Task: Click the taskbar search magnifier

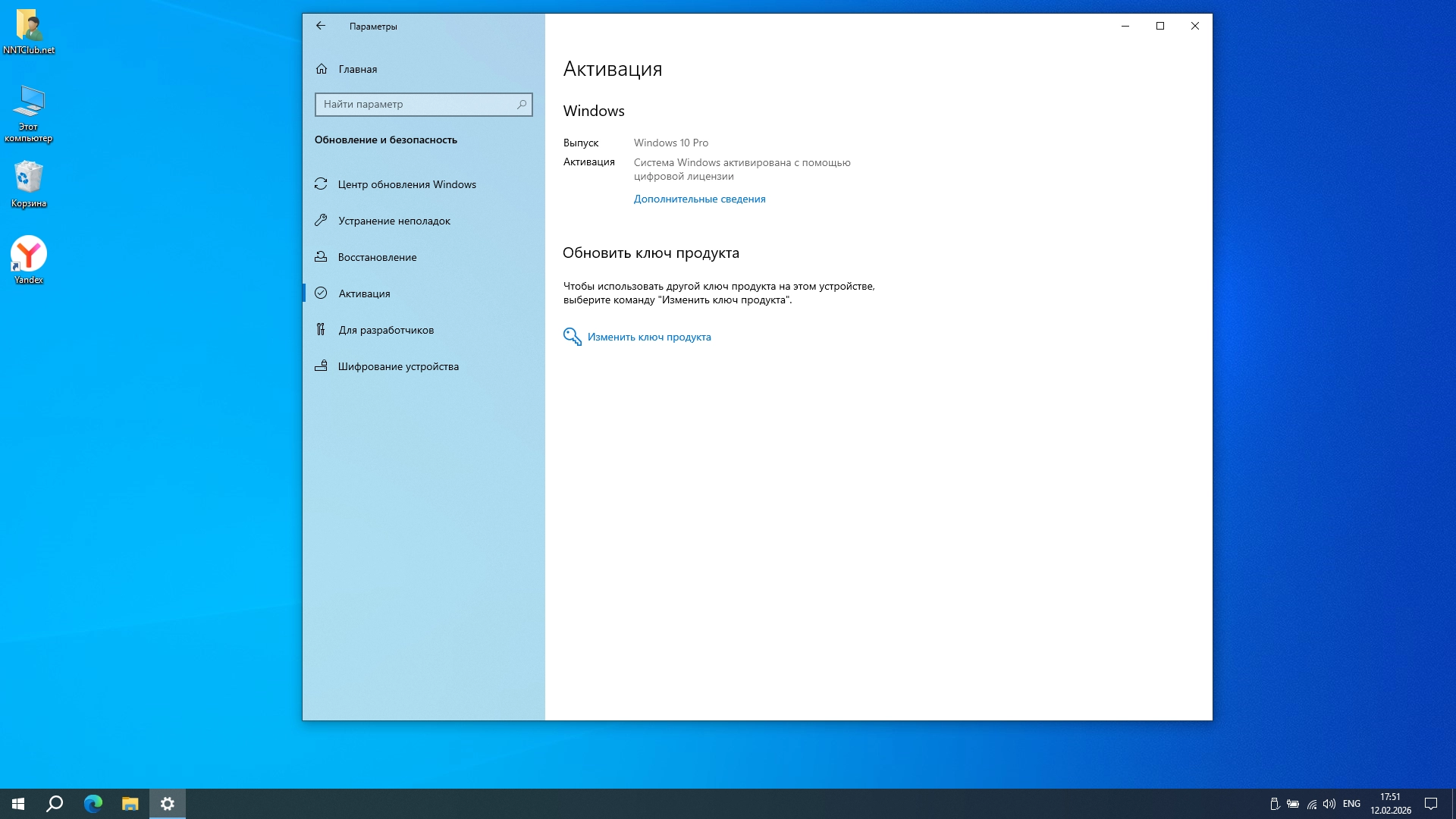Action: [x=55, y=804]
